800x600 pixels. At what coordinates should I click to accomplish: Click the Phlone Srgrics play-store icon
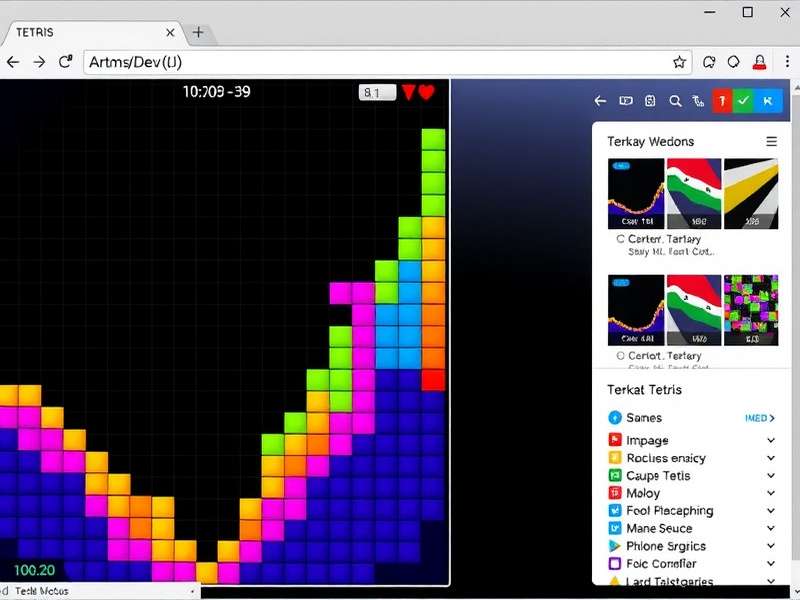[x=615, y=546]
